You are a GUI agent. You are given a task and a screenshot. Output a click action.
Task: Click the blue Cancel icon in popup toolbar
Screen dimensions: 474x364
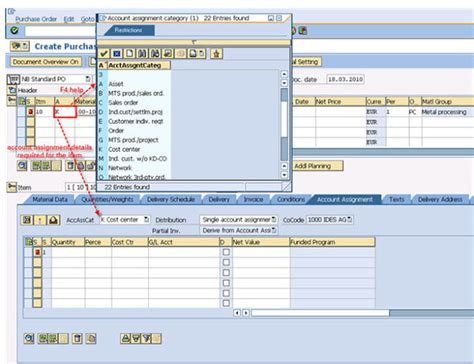point(117,53)
